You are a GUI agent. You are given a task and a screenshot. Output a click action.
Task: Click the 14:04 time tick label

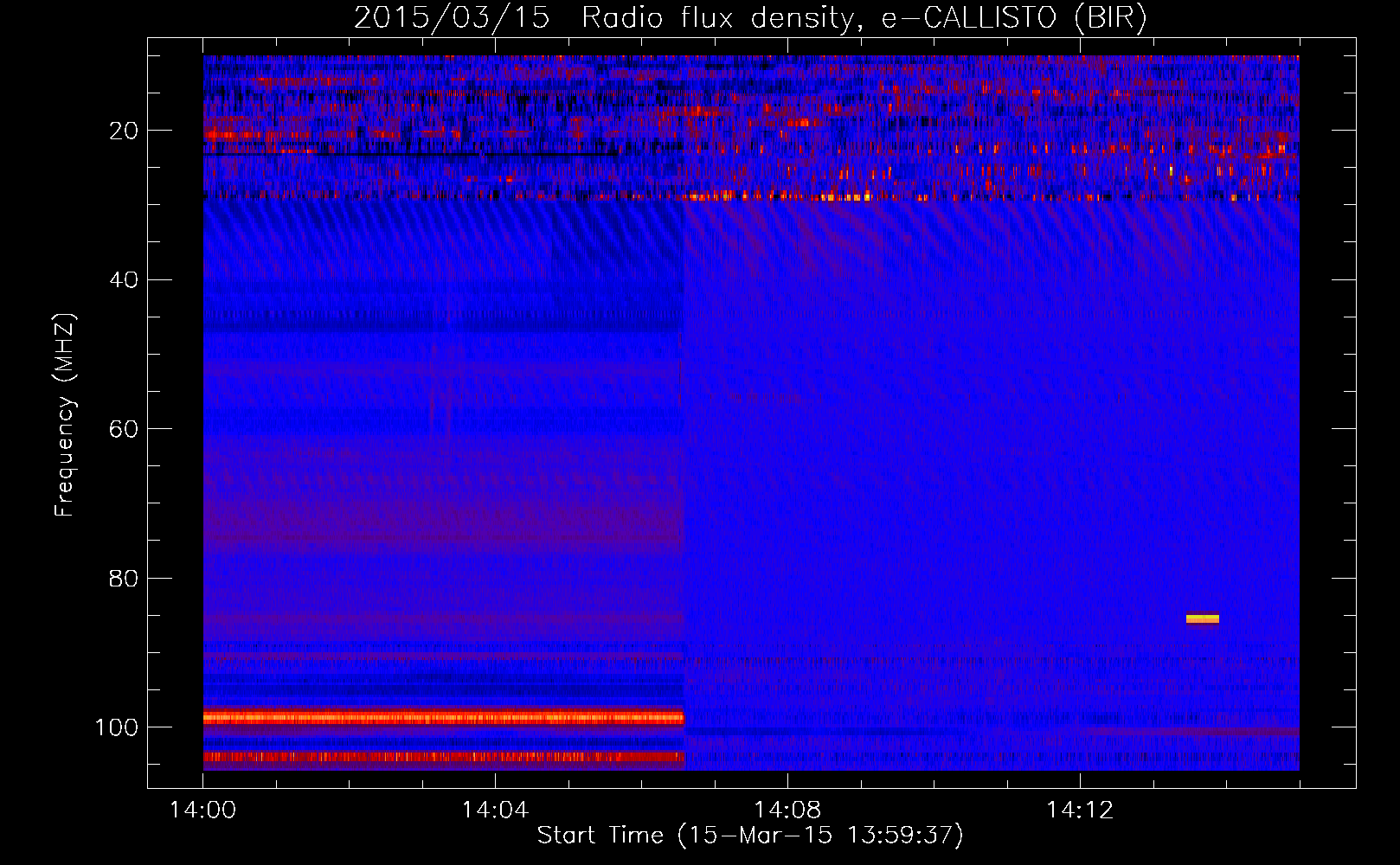click(x=495, y=811)
